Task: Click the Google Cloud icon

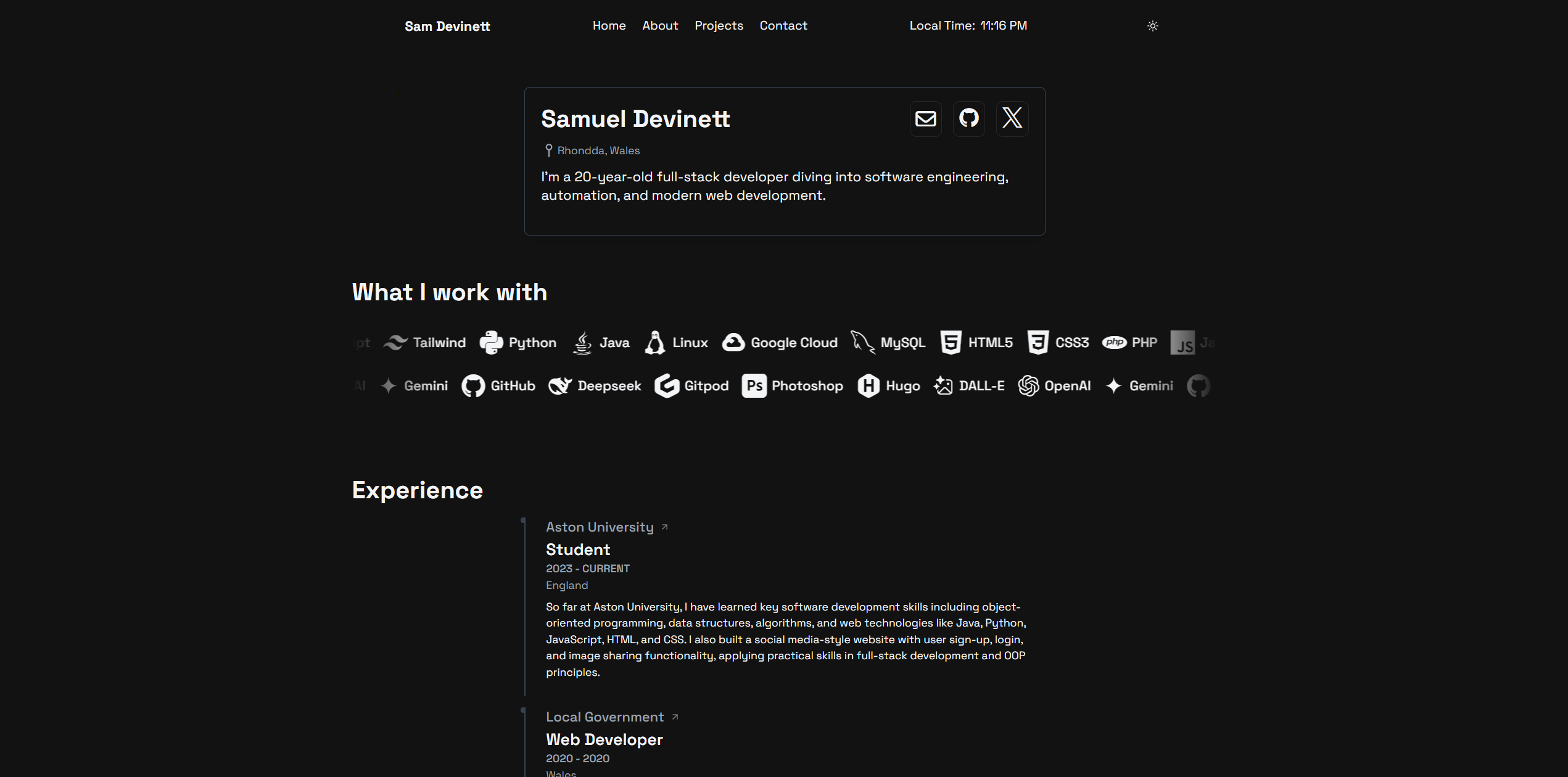Action: point(733,343)
